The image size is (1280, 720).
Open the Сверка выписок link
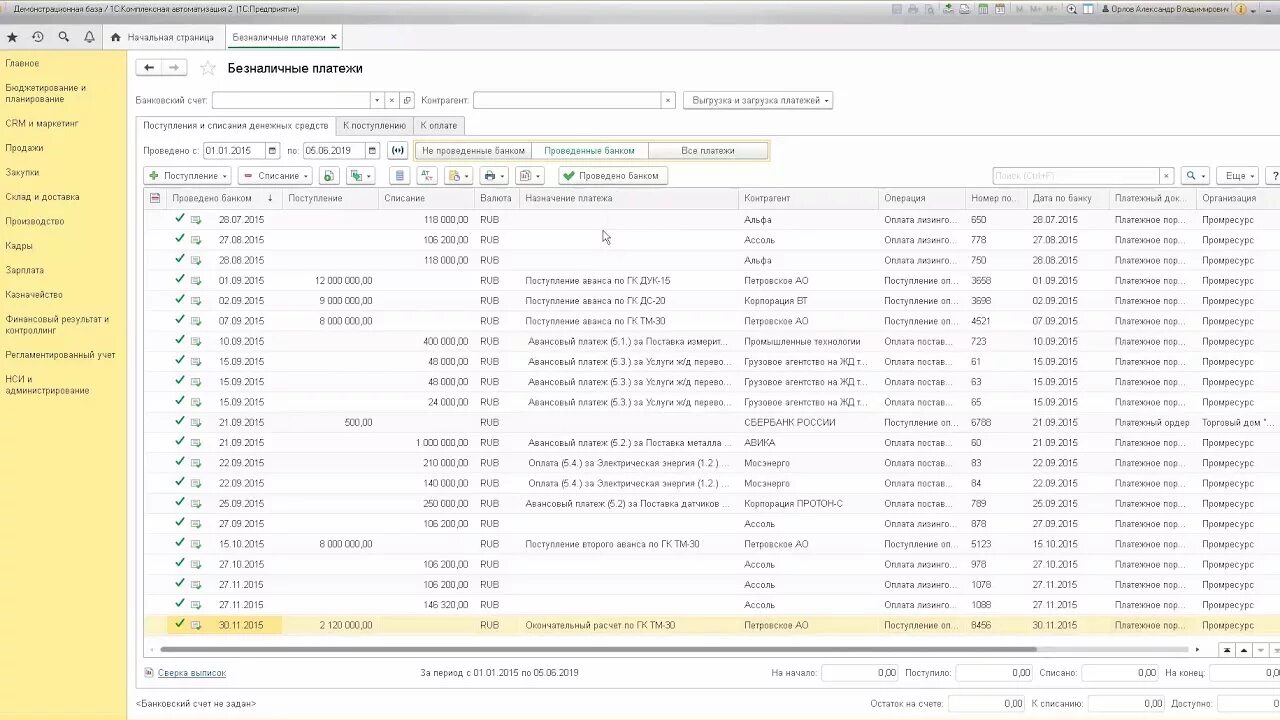pos(192,673)
